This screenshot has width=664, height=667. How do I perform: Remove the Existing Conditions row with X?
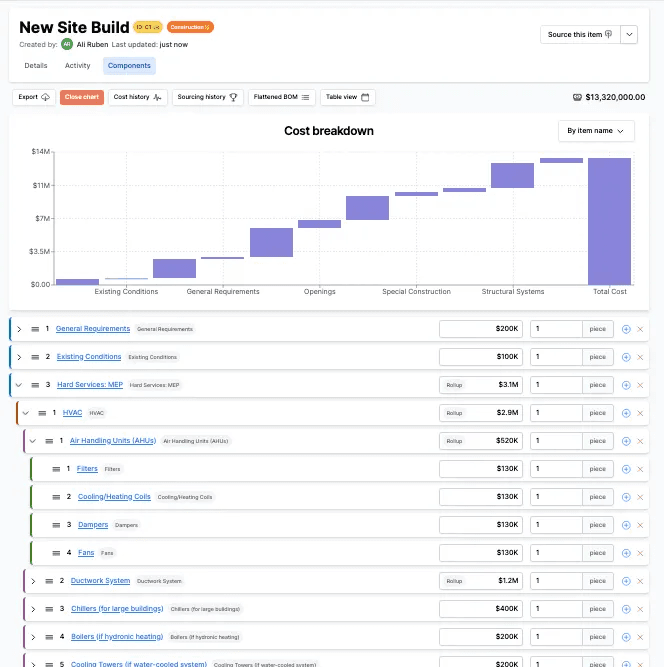[640, 357]
